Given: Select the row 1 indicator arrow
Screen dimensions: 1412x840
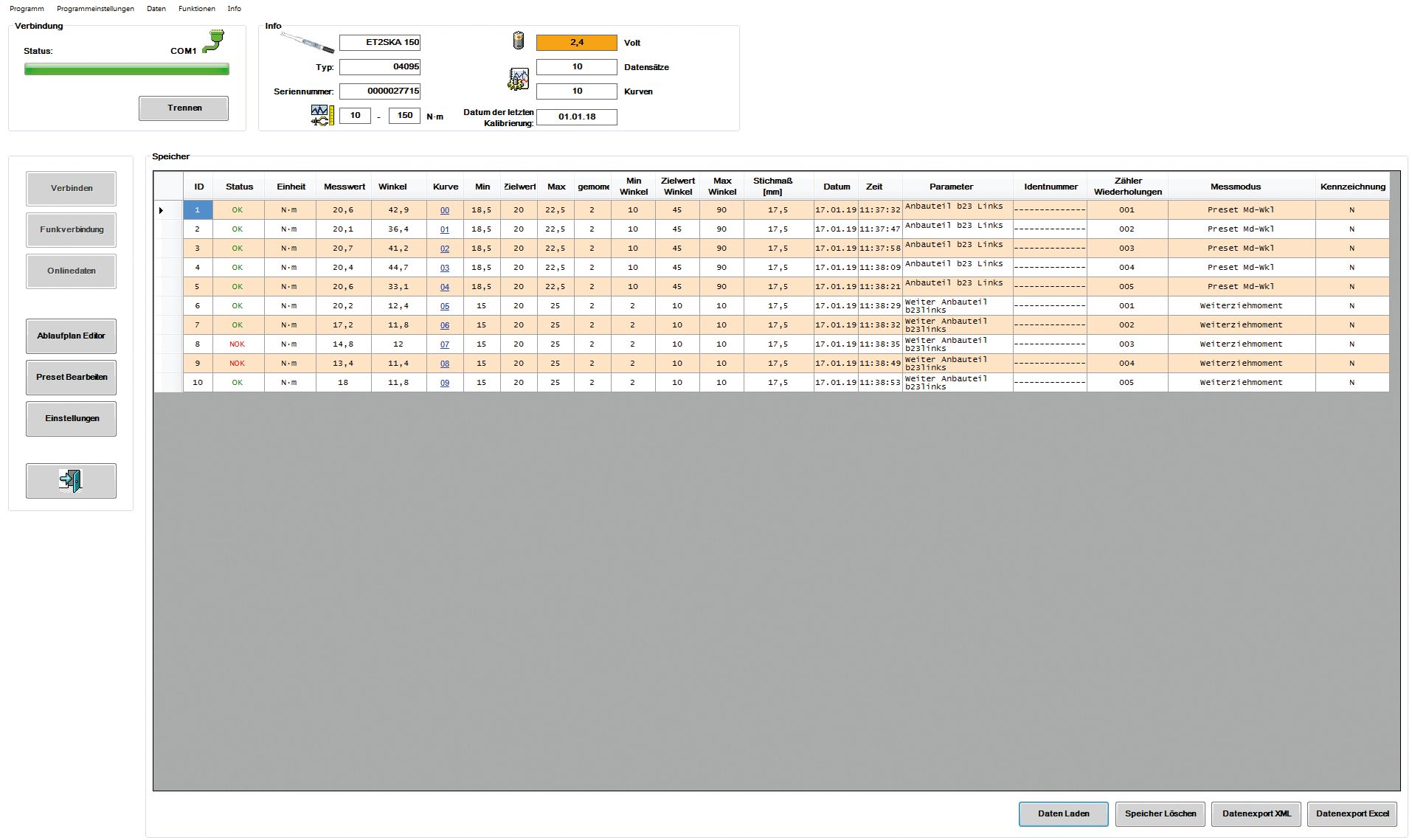Looking at the screenshot, I should [162, 210].
